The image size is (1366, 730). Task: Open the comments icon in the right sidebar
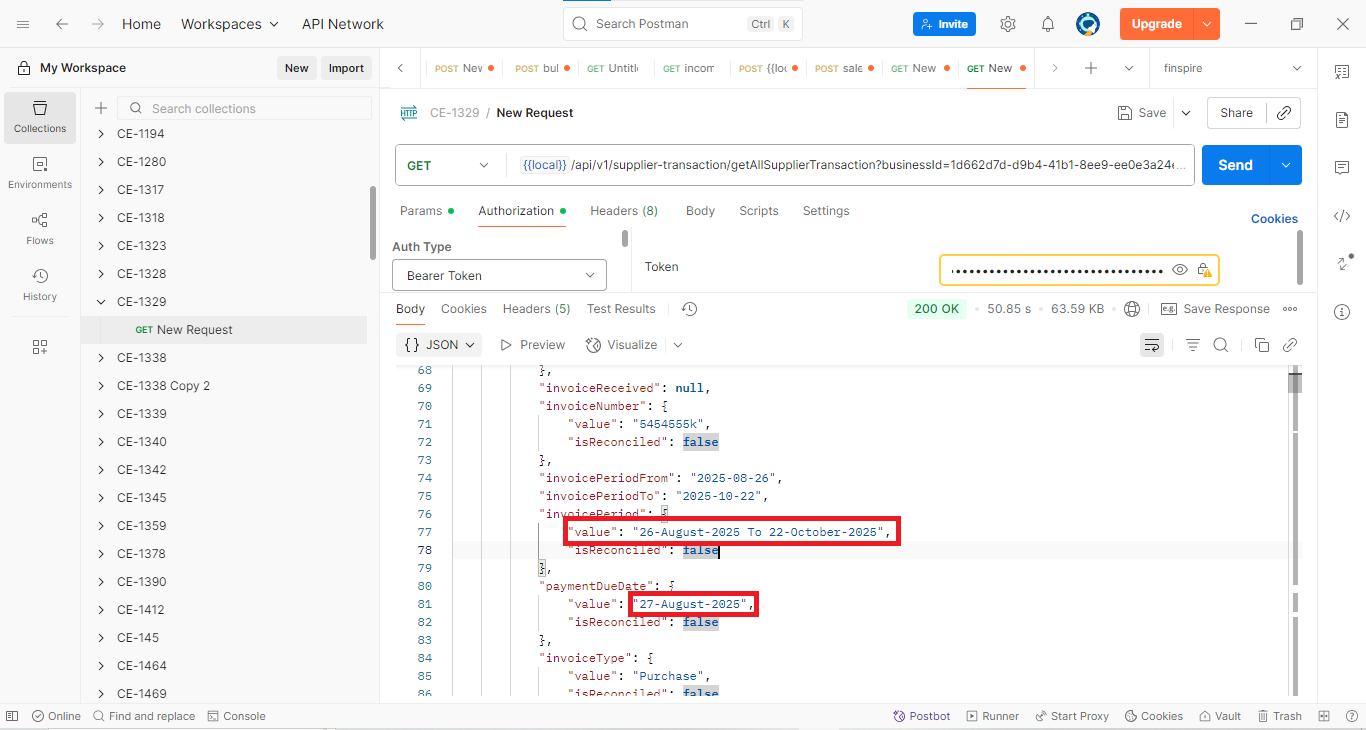(x=1342, y=168)
